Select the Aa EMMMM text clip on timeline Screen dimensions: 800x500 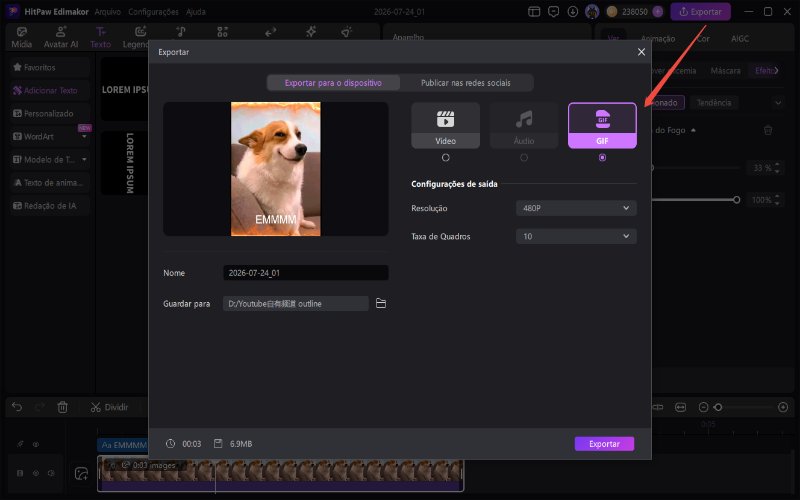[x=122, y=445]
